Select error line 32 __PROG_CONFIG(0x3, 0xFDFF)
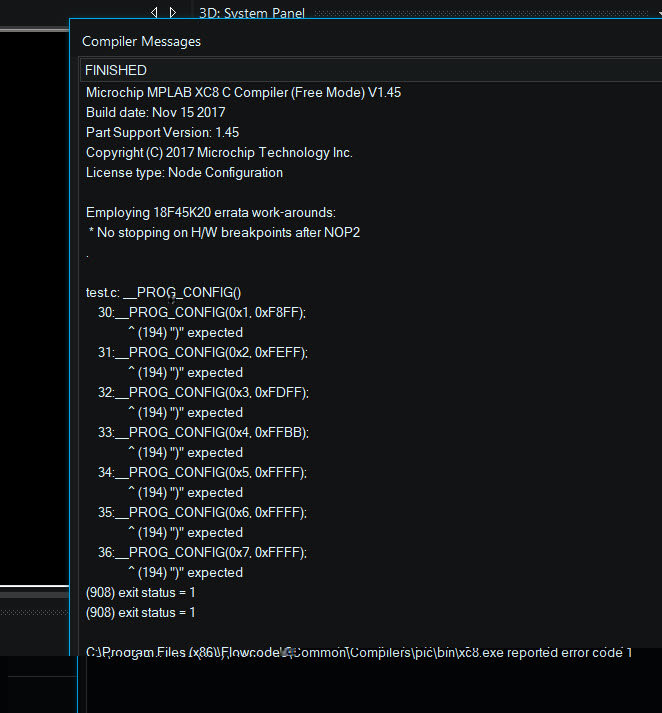This screenshot has width=662, height=713. (204, 392)
